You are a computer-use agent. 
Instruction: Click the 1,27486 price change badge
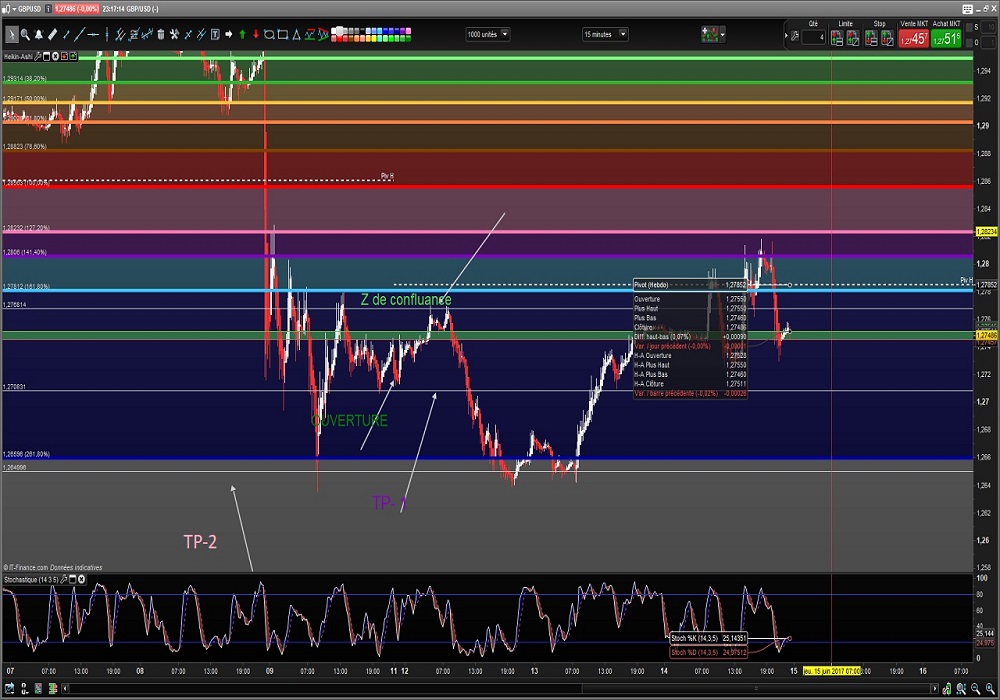click(x=77, y=9)
